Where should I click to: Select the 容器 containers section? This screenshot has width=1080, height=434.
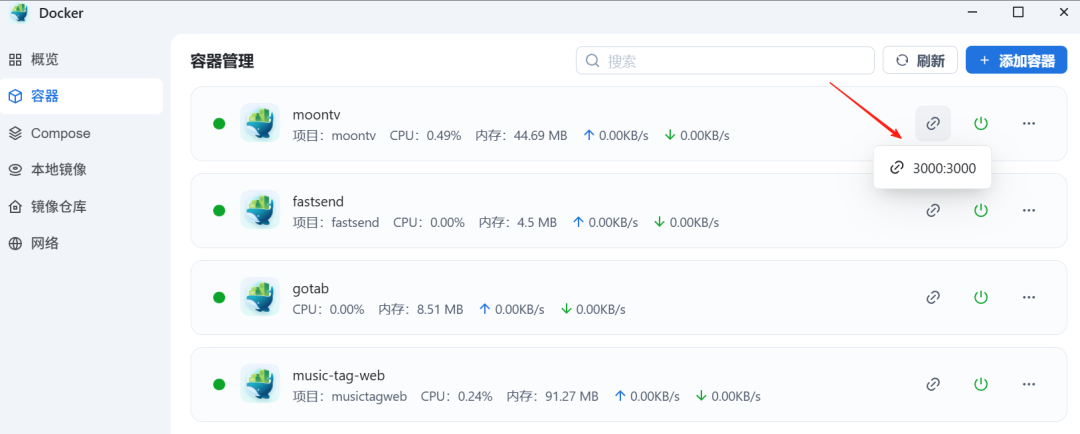pos(81,96)
